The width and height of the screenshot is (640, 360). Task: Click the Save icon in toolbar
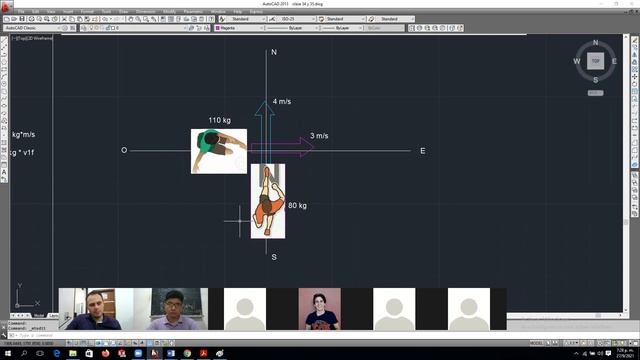point(22,19)
